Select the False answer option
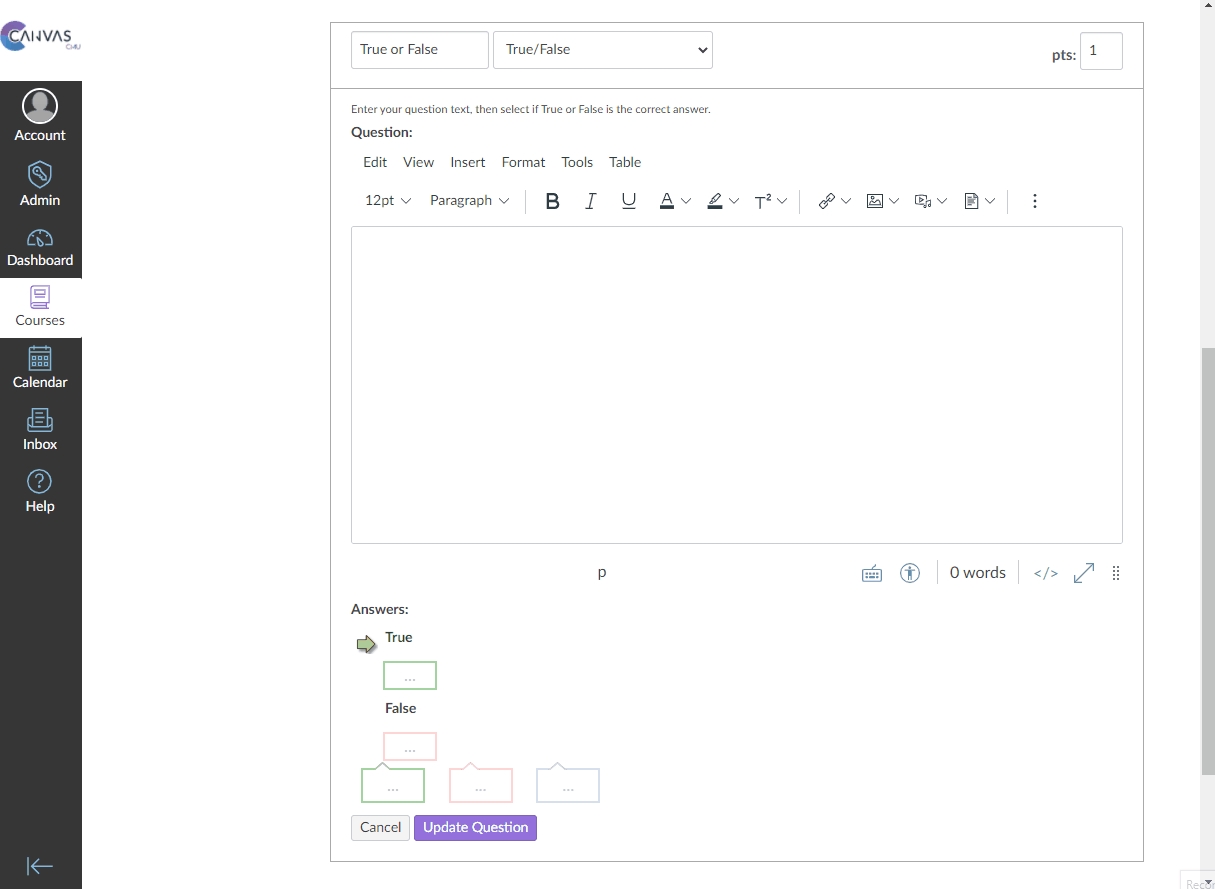 pyautogui.click(x=400, y=708)
